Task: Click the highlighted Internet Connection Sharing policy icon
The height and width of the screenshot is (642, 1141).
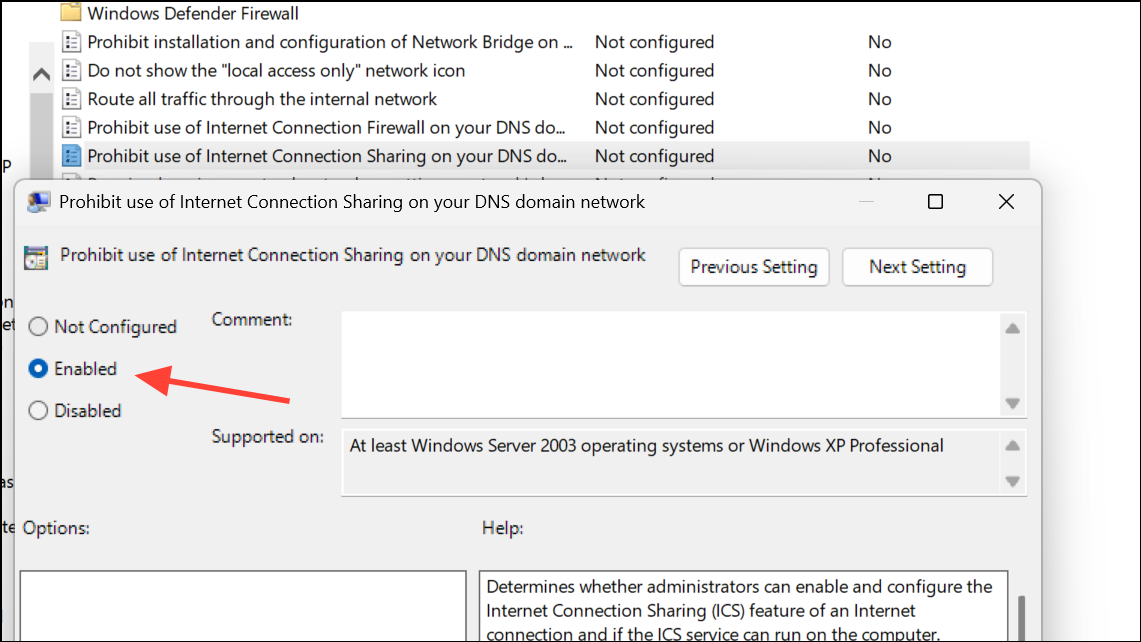Action: tap(71, 156)
